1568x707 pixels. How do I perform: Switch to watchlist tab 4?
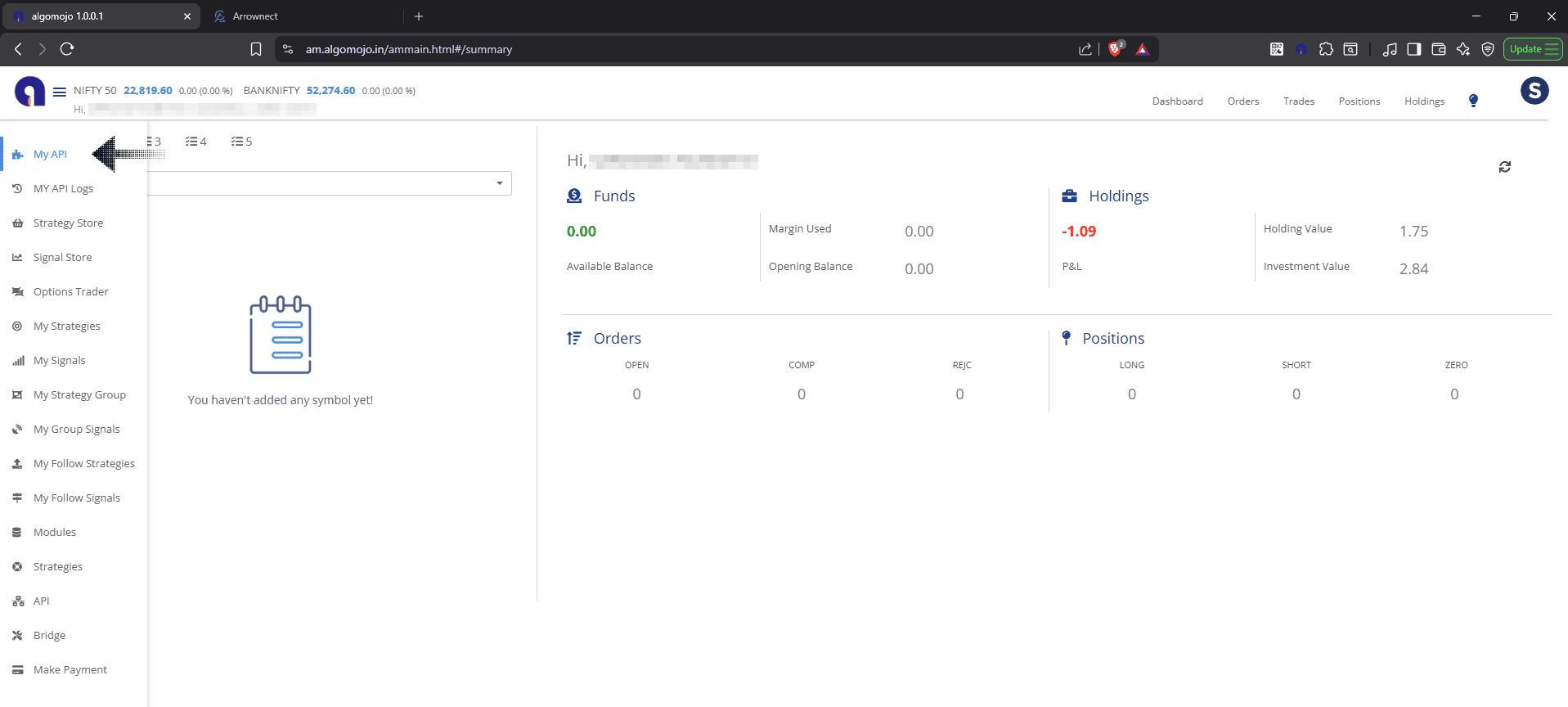pos(196,142)
